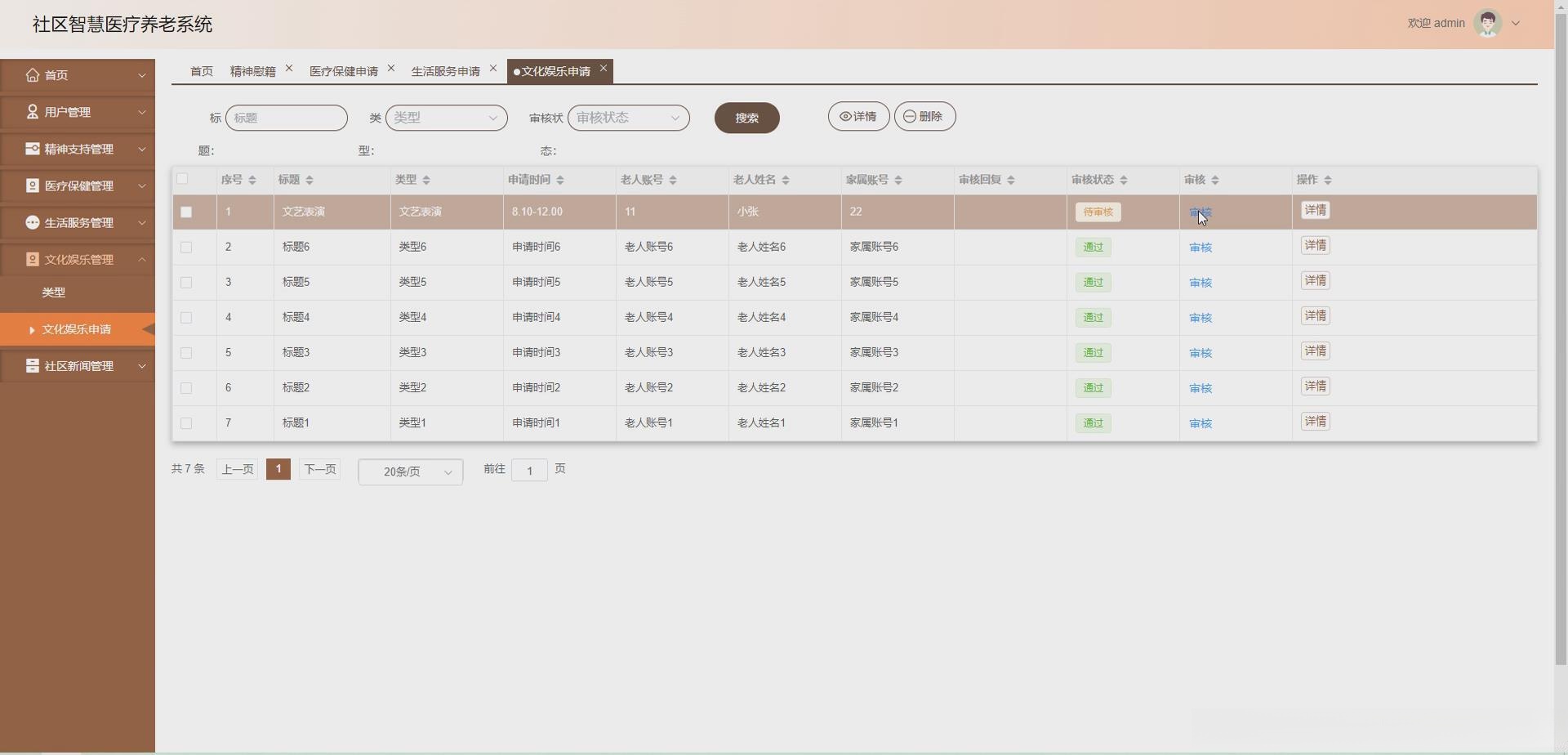The width and height of the screenshot is (1568, 755).
Task: Sort by 标题 column arrows
Action: 309,180
